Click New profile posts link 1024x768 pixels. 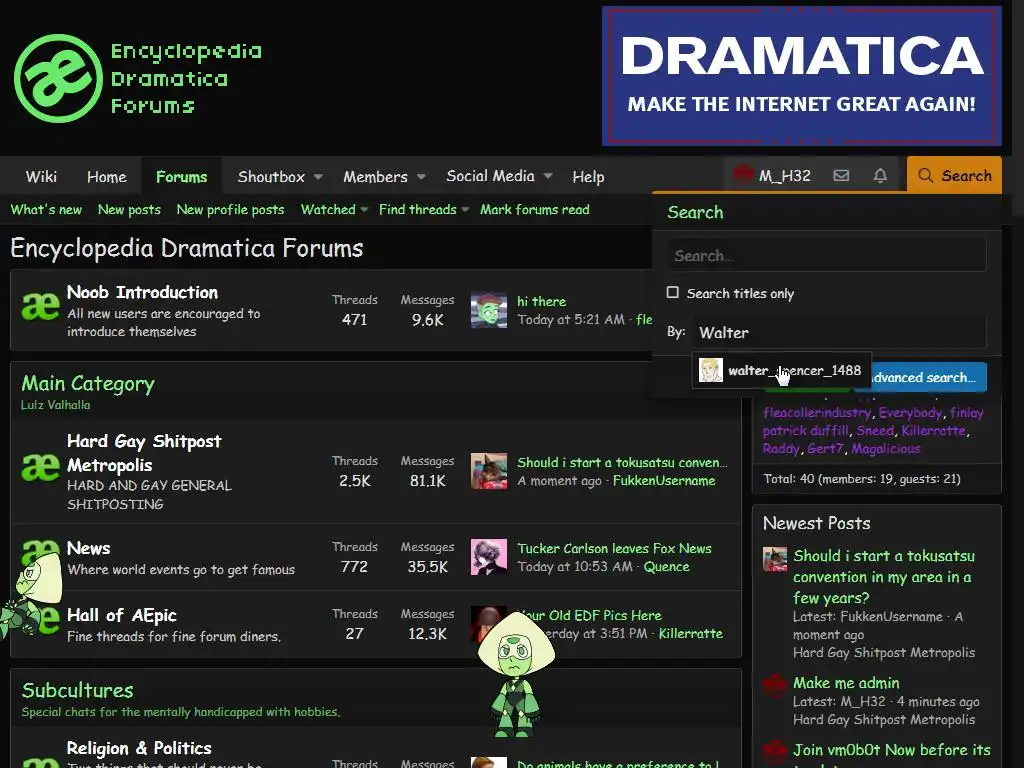pyautogui.click(x=231, y=210)
